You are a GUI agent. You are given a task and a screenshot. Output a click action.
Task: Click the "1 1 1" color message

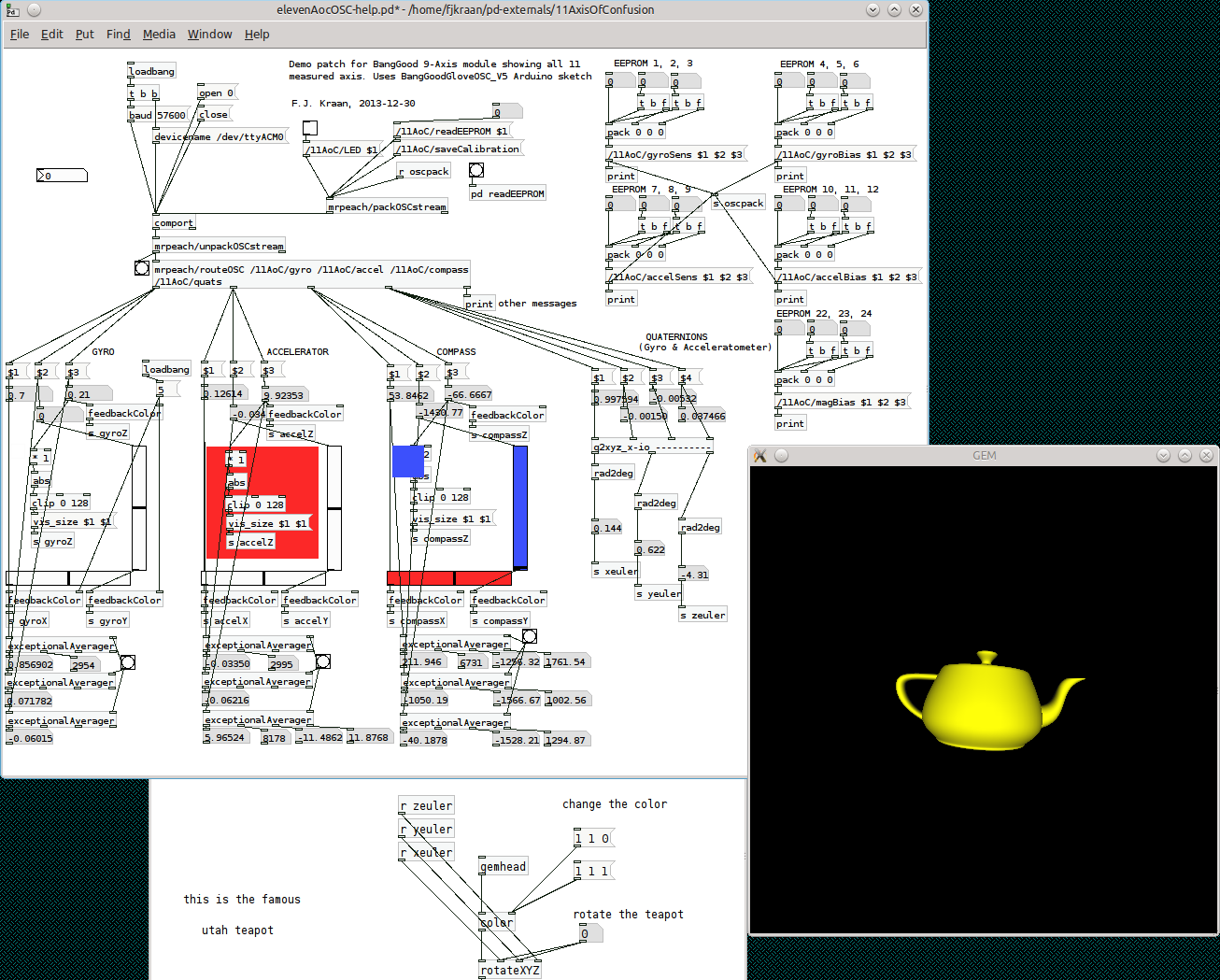tap(592, 871)
